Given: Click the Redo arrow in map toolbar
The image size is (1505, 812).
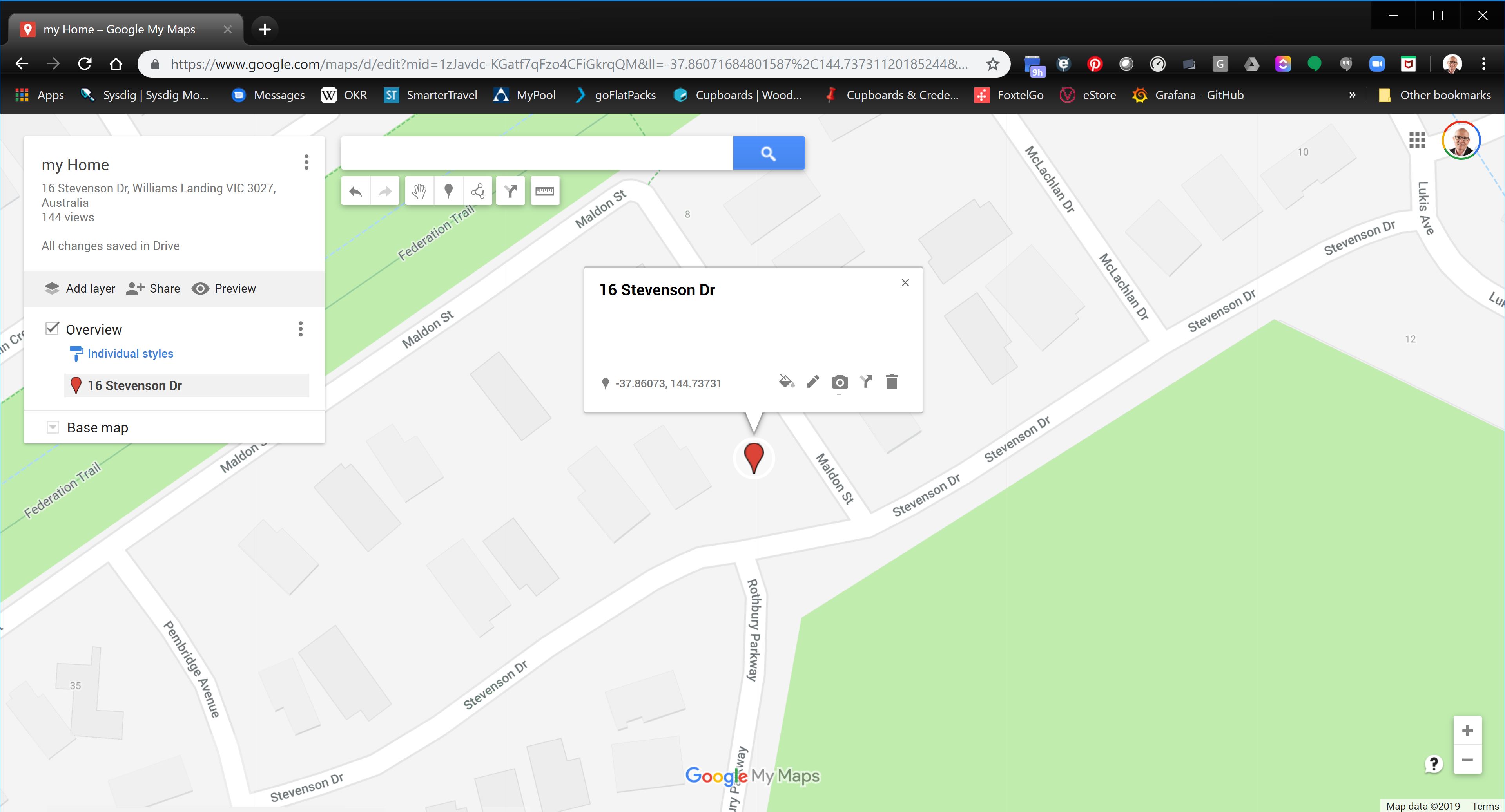Looking at the screenshot, I should pos(385,191).
